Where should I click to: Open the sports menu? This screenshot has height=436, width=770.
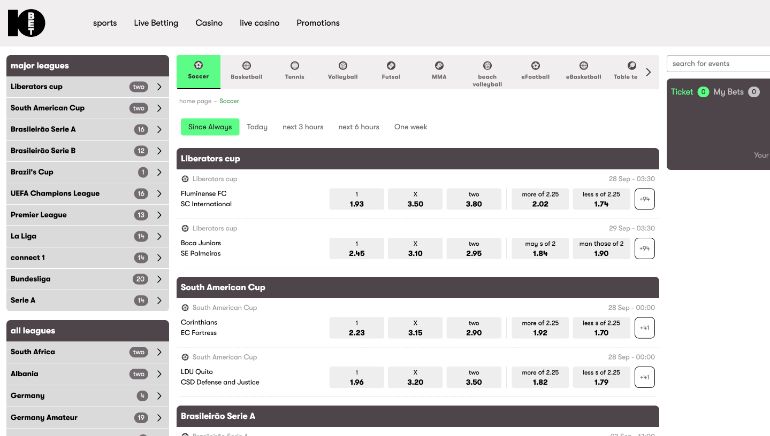click(x=105, y=23)
